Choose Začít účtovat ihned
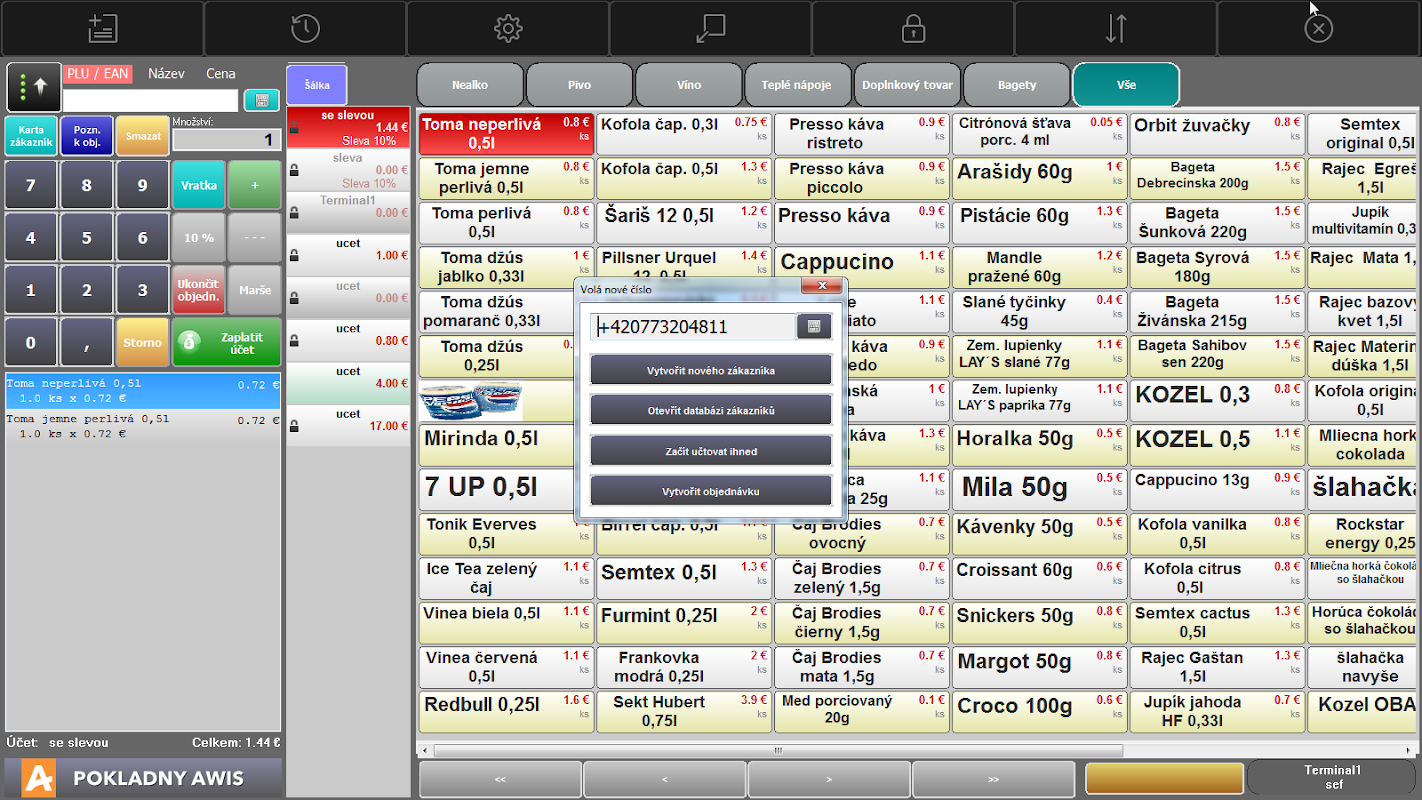Image resolution: width=1422 pixels, height=800 pixels. coord(711,451)
